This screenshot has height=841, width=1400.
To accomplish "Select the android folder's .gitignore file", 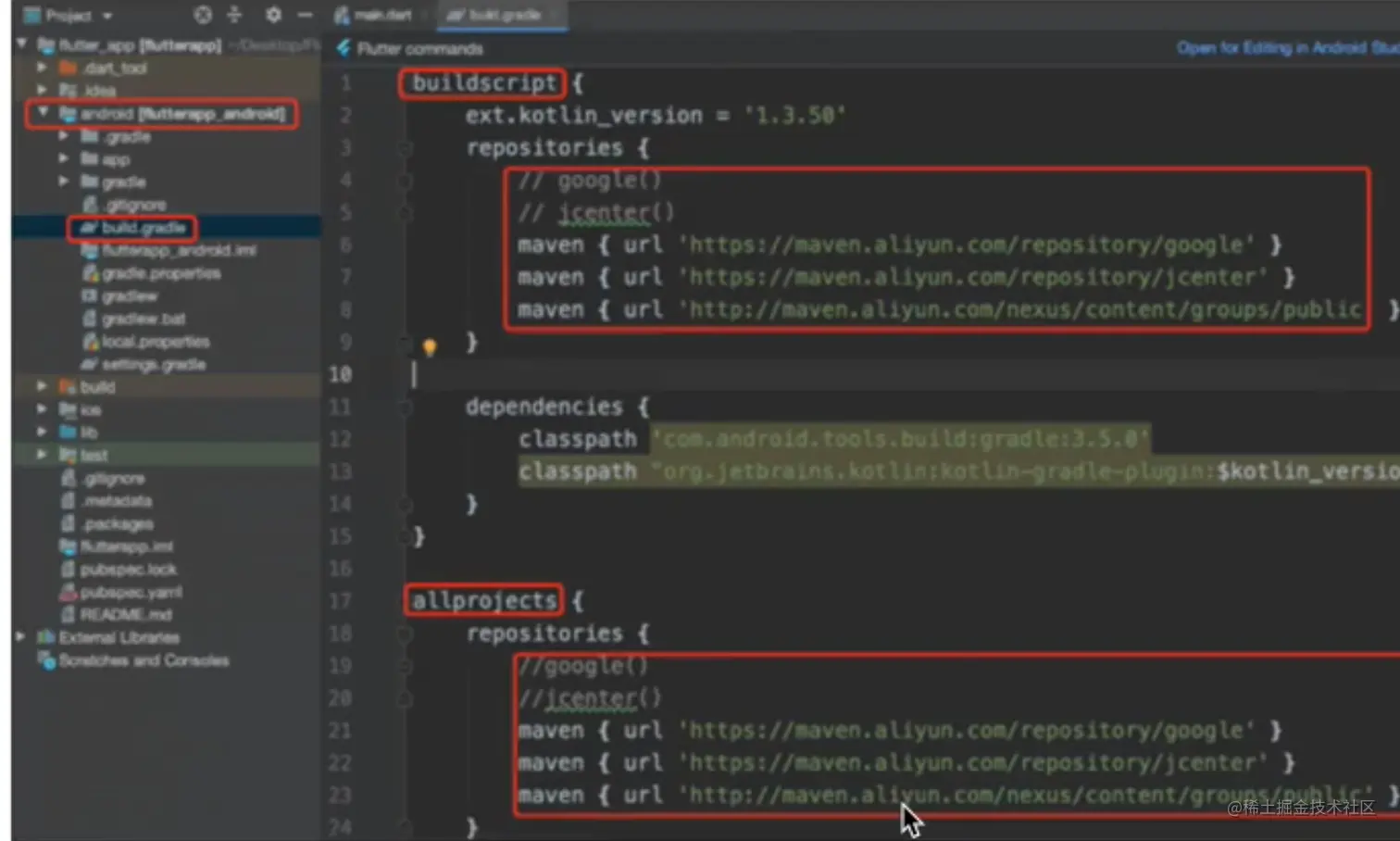I will pos(135,205).
